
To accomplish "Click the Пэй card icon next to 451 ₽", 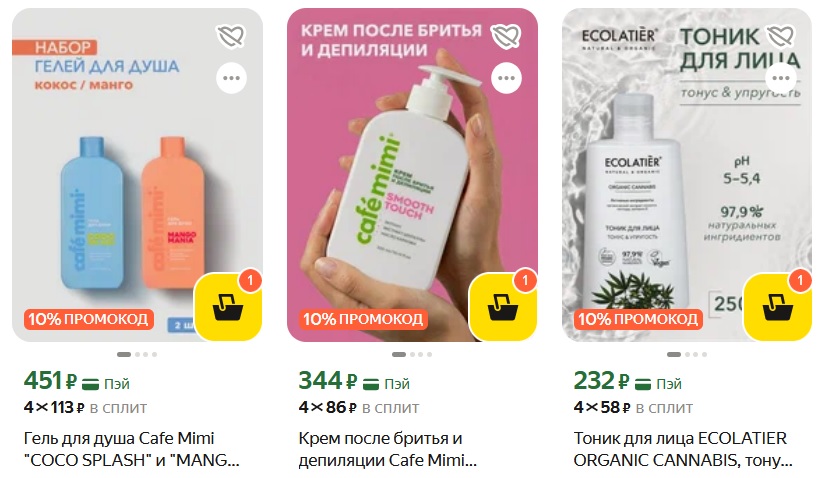I will pyautogui.click(x=91, y=384).
